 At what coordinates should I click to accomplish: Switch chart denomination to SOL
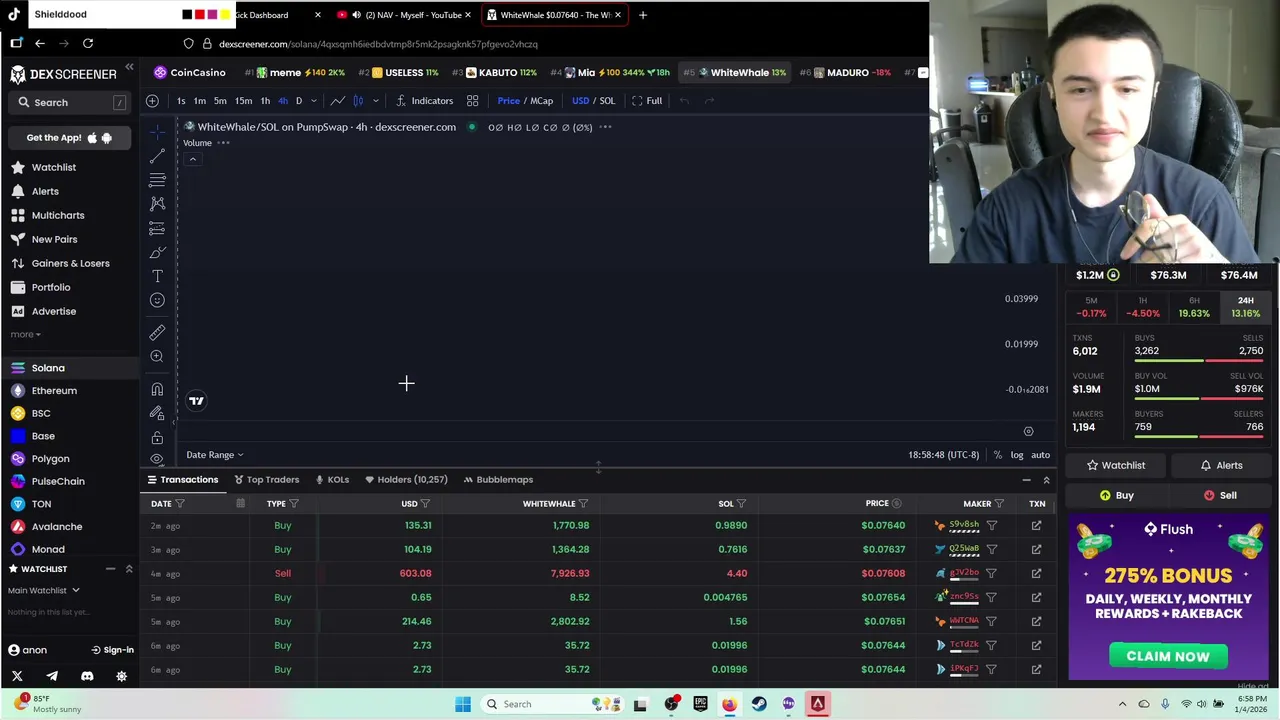pos(607,100)
